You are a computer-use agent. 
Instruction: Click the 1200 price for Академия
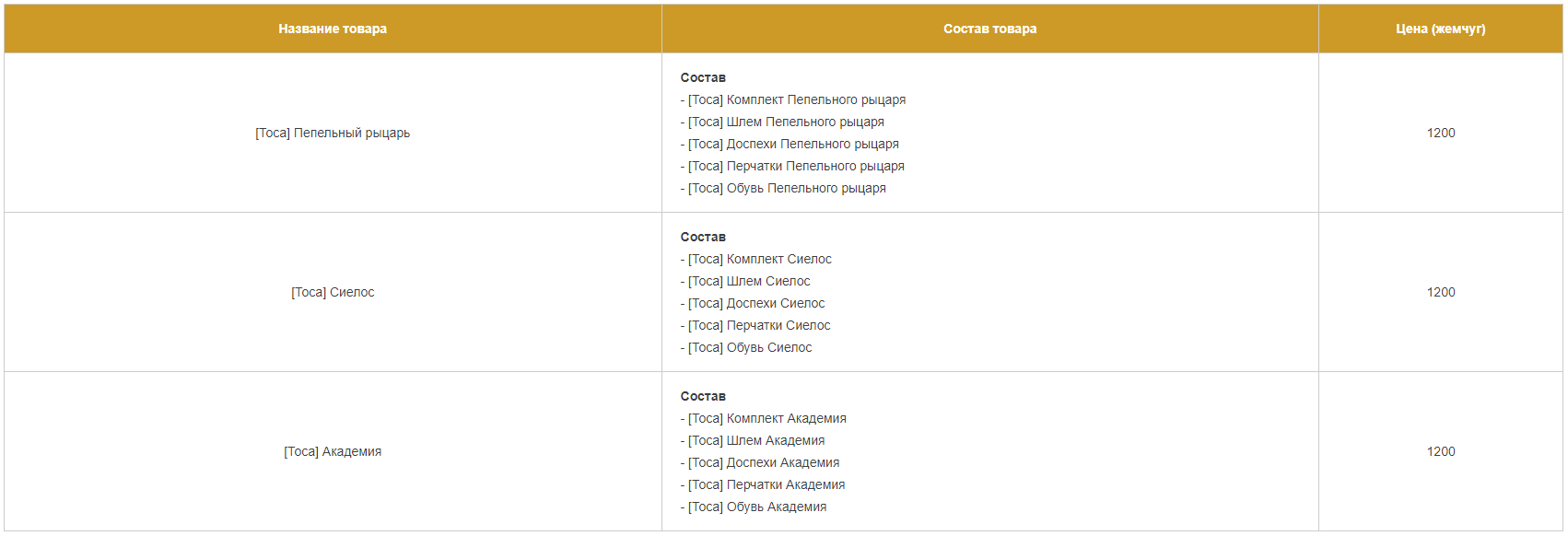coord(1441,451)
